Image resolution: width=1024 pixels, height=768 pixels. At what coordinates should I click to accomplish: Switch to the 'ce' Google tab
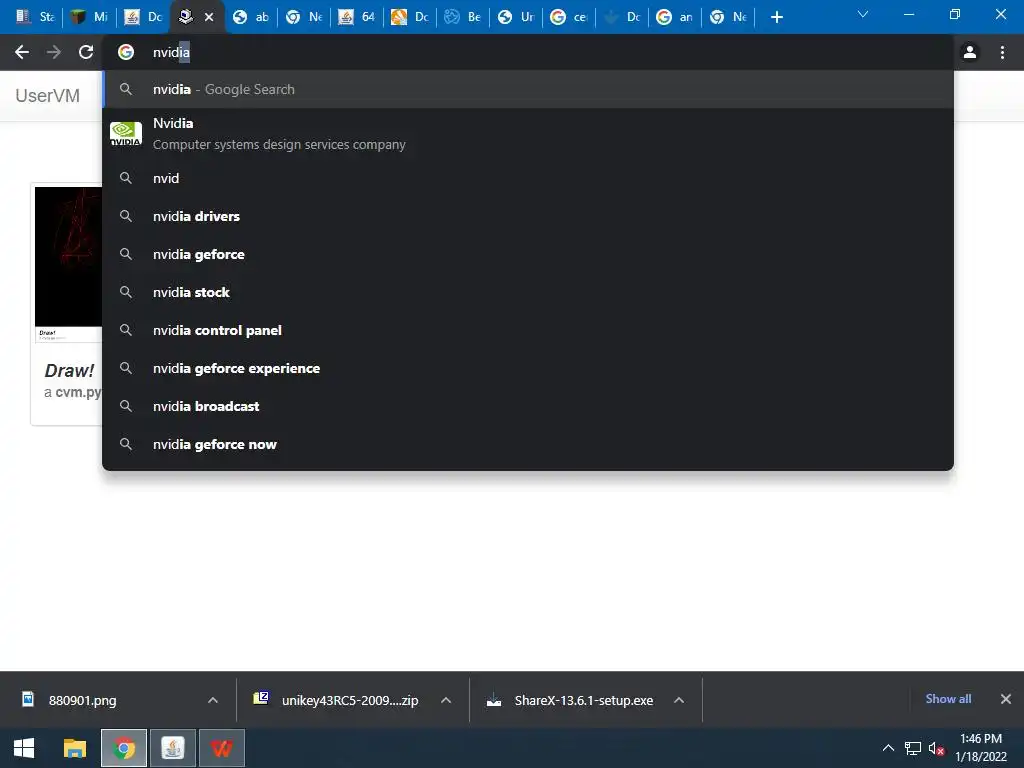coord(569,17)
